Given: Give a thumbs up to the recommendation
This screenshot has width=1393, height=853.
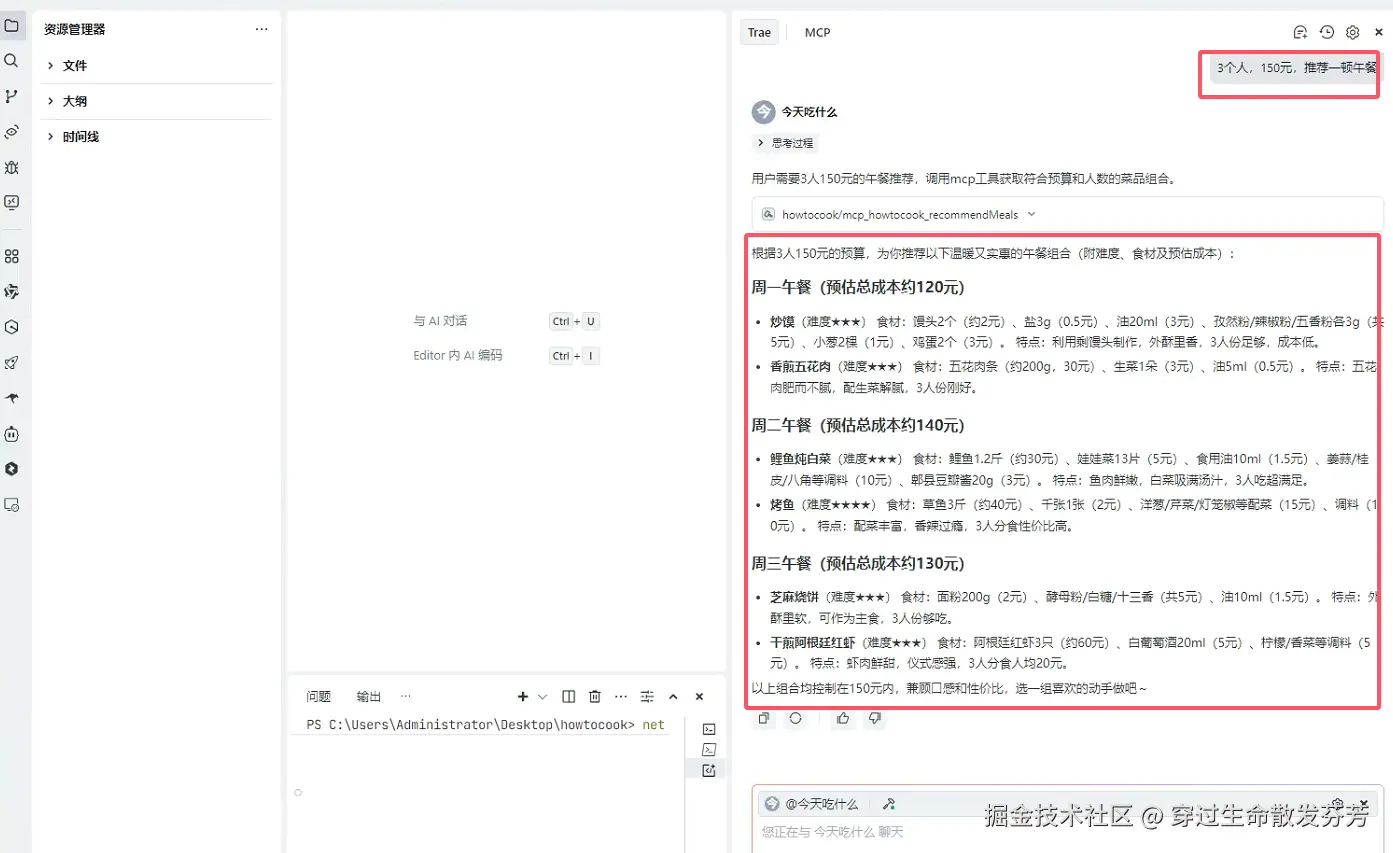Looking at the screenshot, I should pos(843,719).
